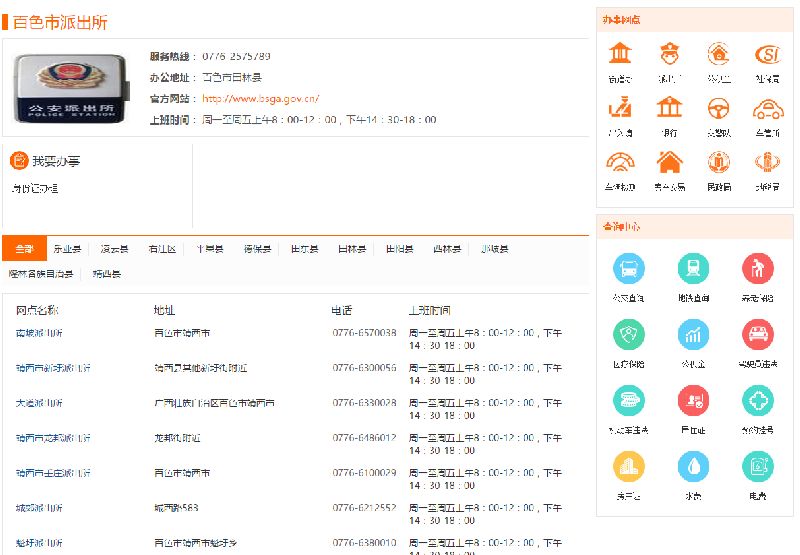Viewport: 800px width, 555px height.
Task: Open the 公交查询 bus query icon
Action: pyautogui.click(x=629, y=268)
